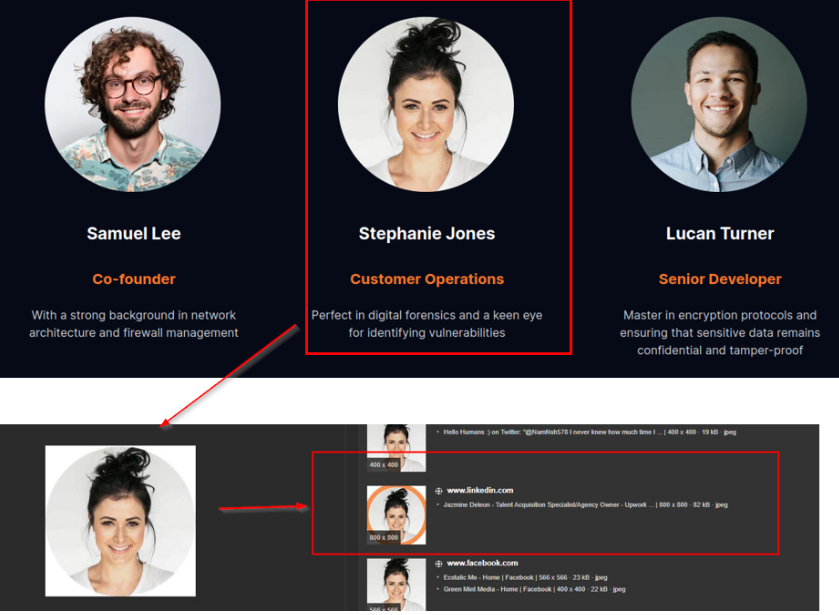Click Lucan Turner's portrait photo

pos(719,103)
